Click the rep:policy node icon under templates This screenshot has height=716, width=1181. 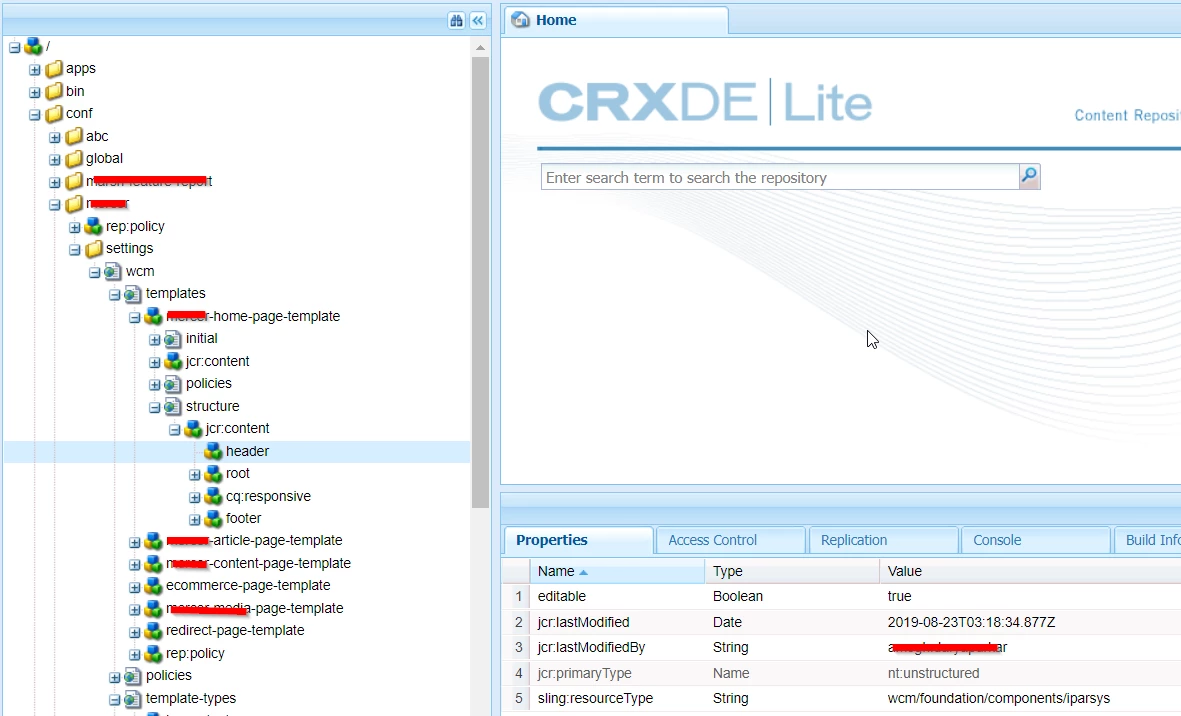pyautogui.click(x=154, y=654)
